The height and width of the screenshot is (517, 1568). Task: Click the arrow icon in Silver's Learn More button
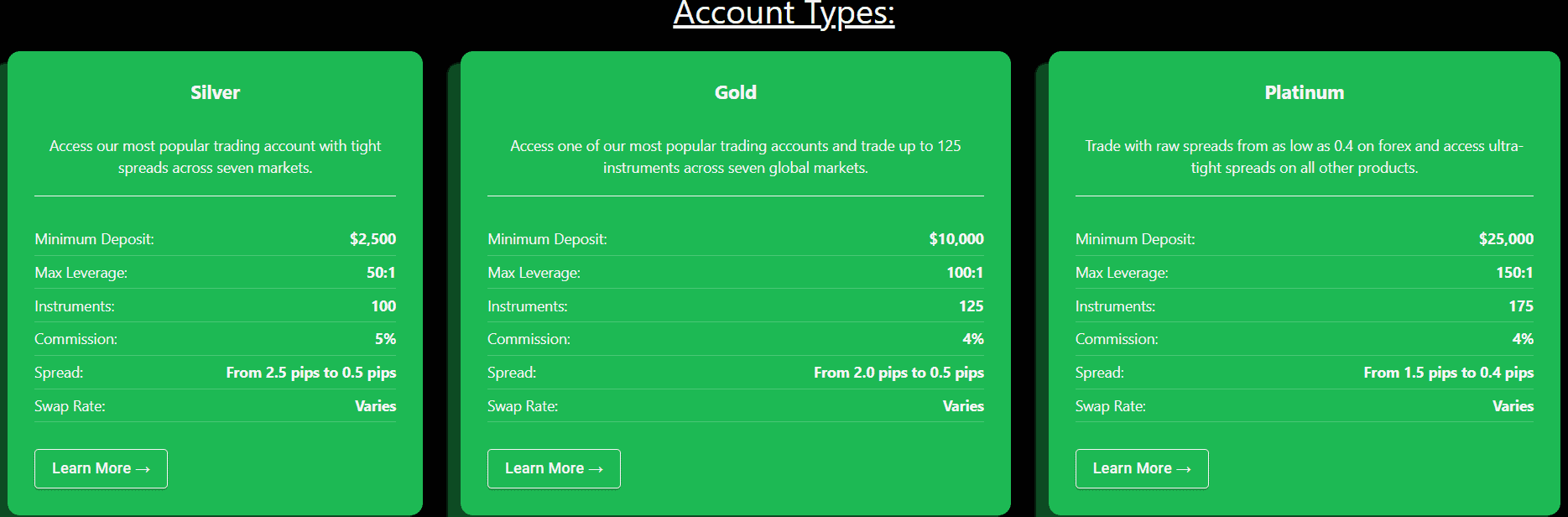(x=144, y=468)
